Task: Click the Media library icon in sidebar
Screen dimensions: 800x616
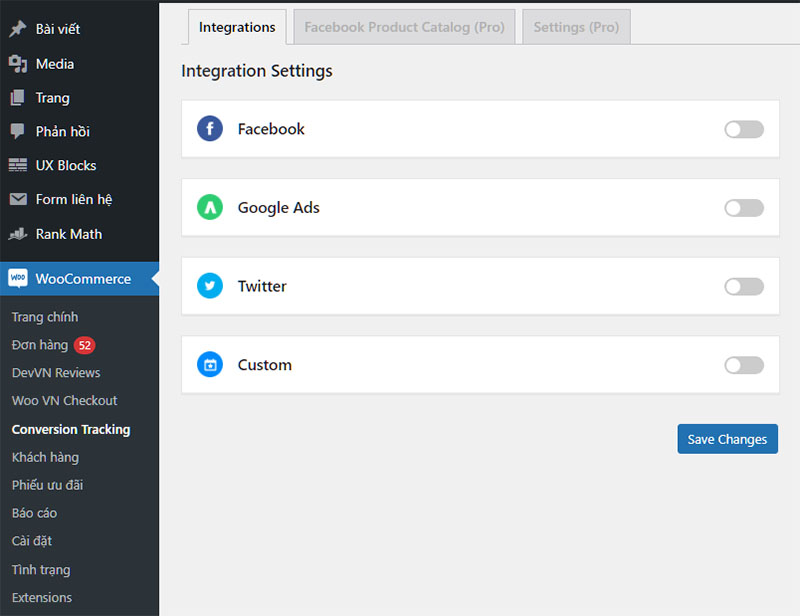Action: pos(18,64)
